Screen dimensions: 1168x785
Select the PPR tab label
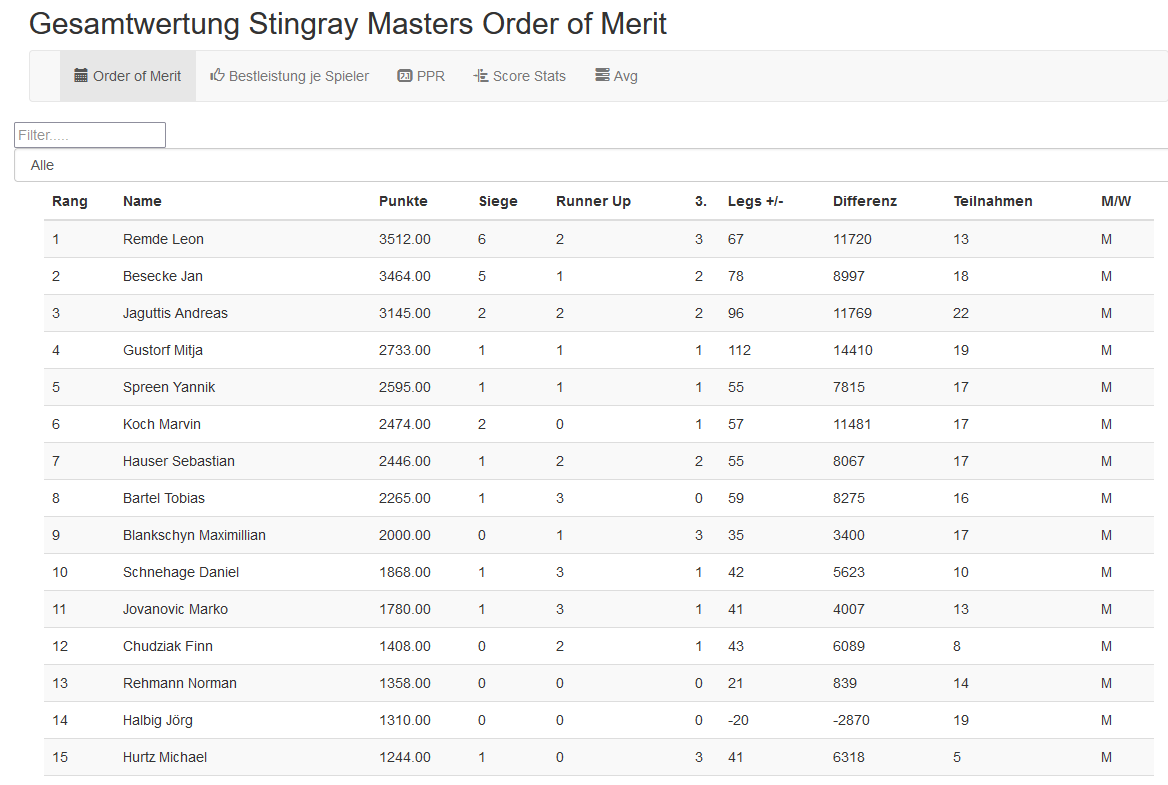pyautogui.click(x=431, y=76)
